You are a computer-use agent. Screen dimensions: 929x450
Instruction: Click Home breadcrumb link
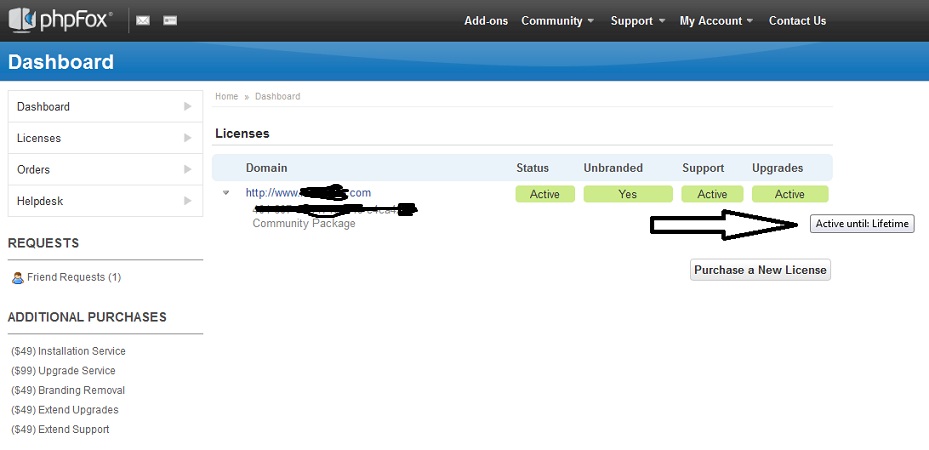226,97
